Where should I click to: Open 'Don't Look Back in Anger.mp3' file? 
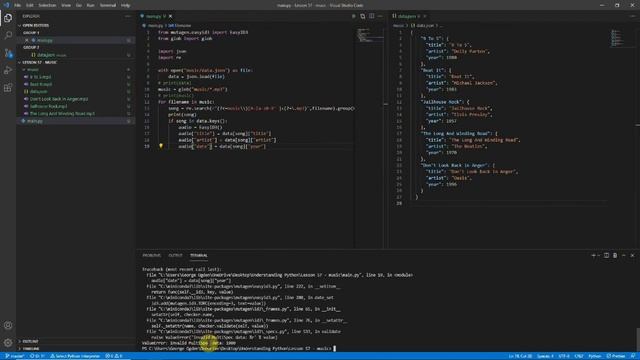(x=76, y=99)
